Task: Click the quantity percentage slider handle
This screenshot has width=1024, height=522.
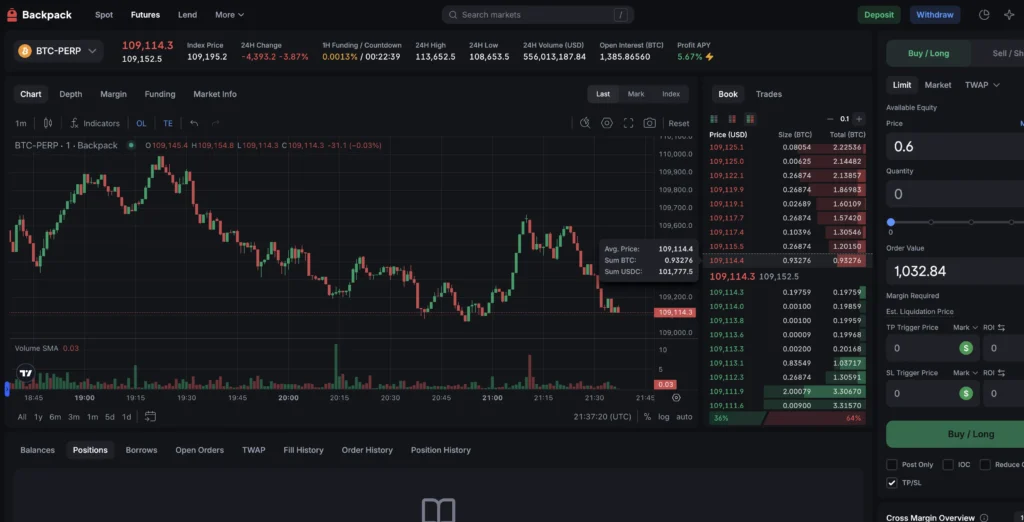Action: click(x=891, y=222)
